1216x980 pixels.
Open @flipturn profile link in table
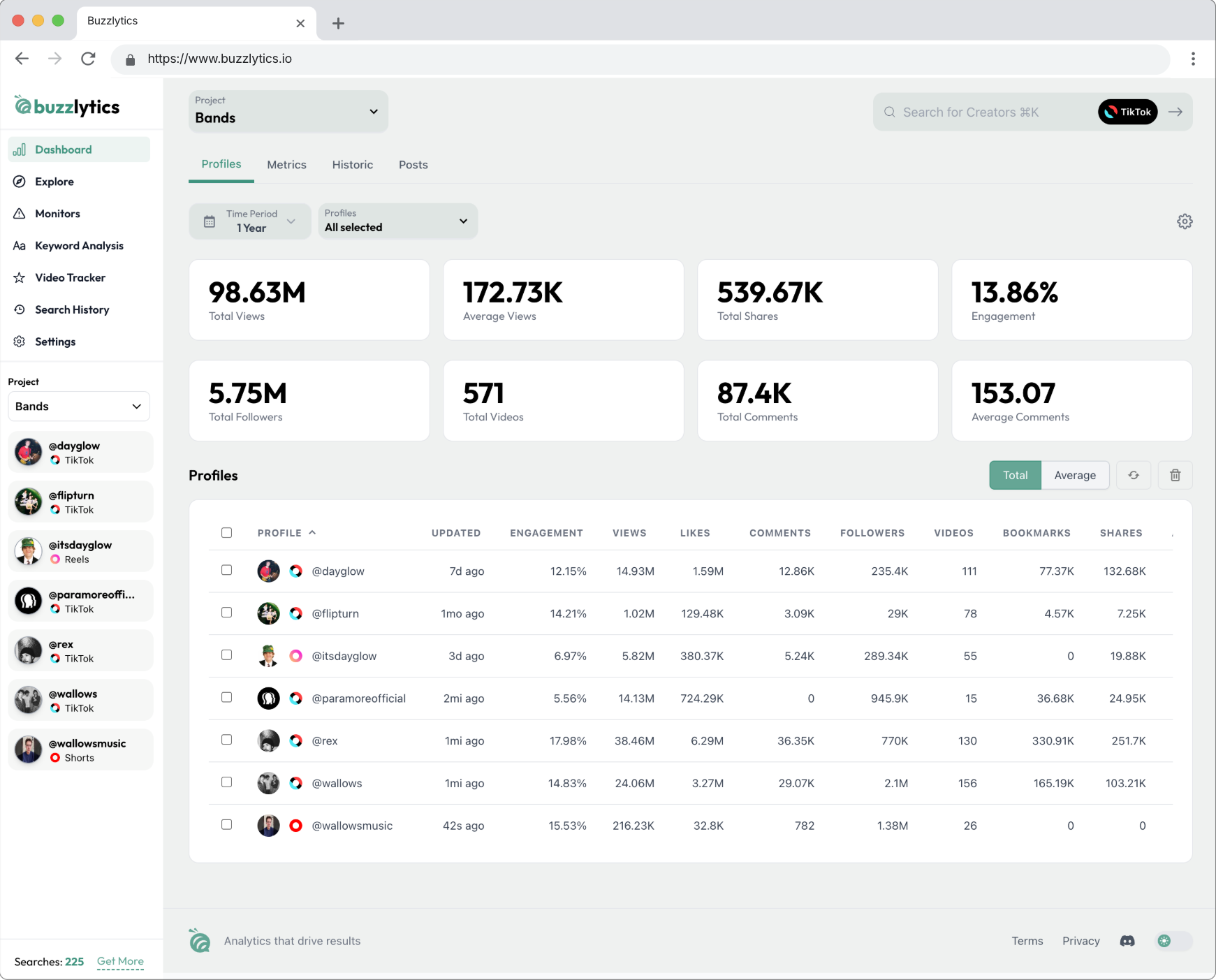point(335,614)
